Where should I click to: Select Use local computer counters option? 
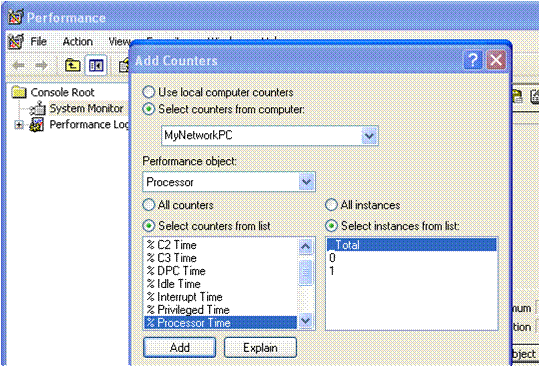coord(148,92)
